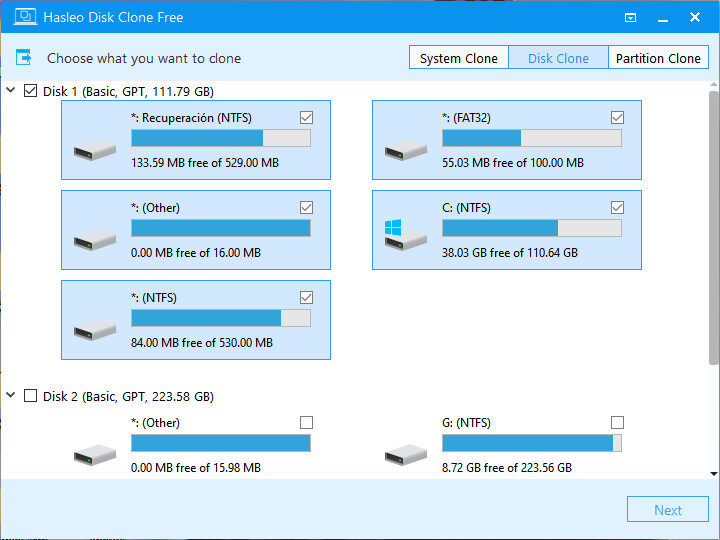Click the Hasleo Disk Clone app logo
This screenshot has height=540, width=720.
point(25,17)
